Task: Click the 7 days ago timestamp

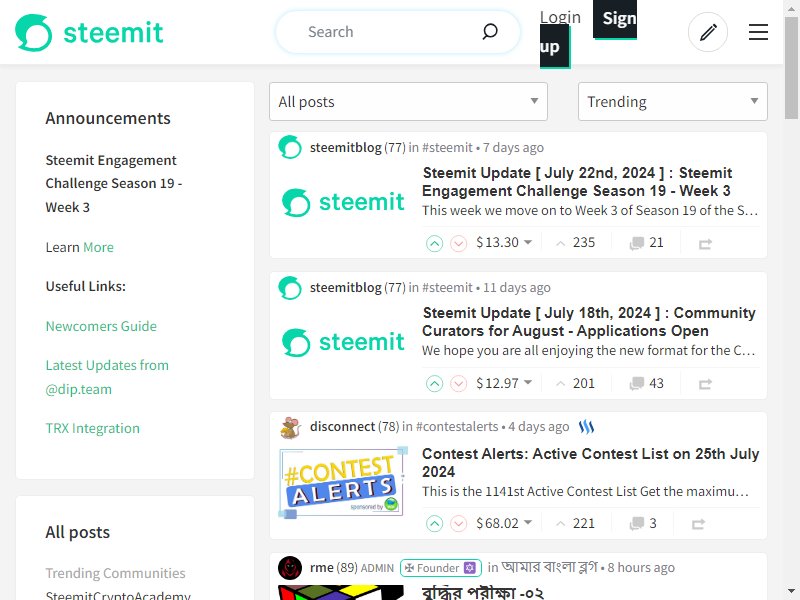Action: 513,147
